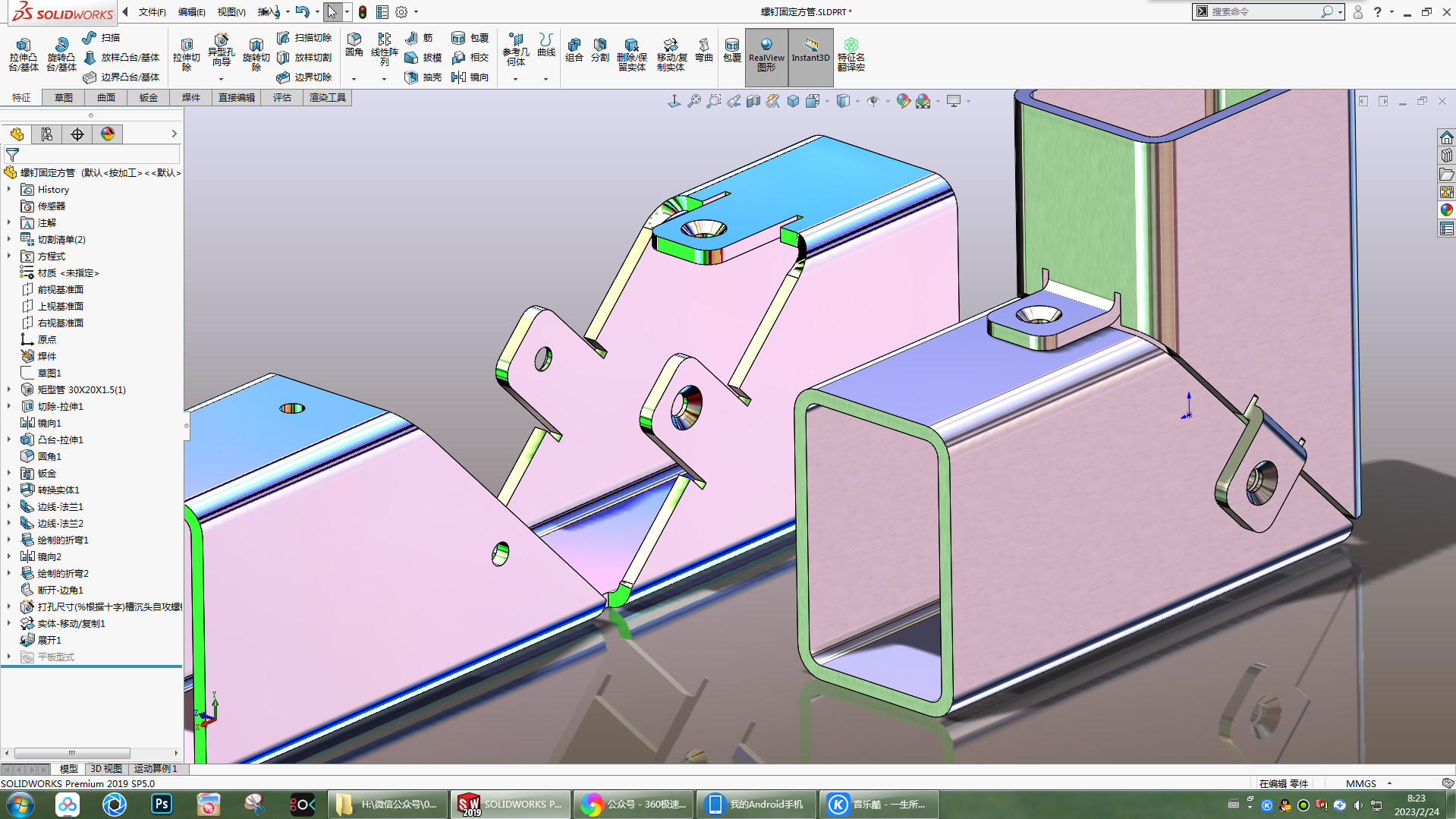
Task: Open the 圆角 fillet dropdown arrow
Action: [x=354, y=78]
